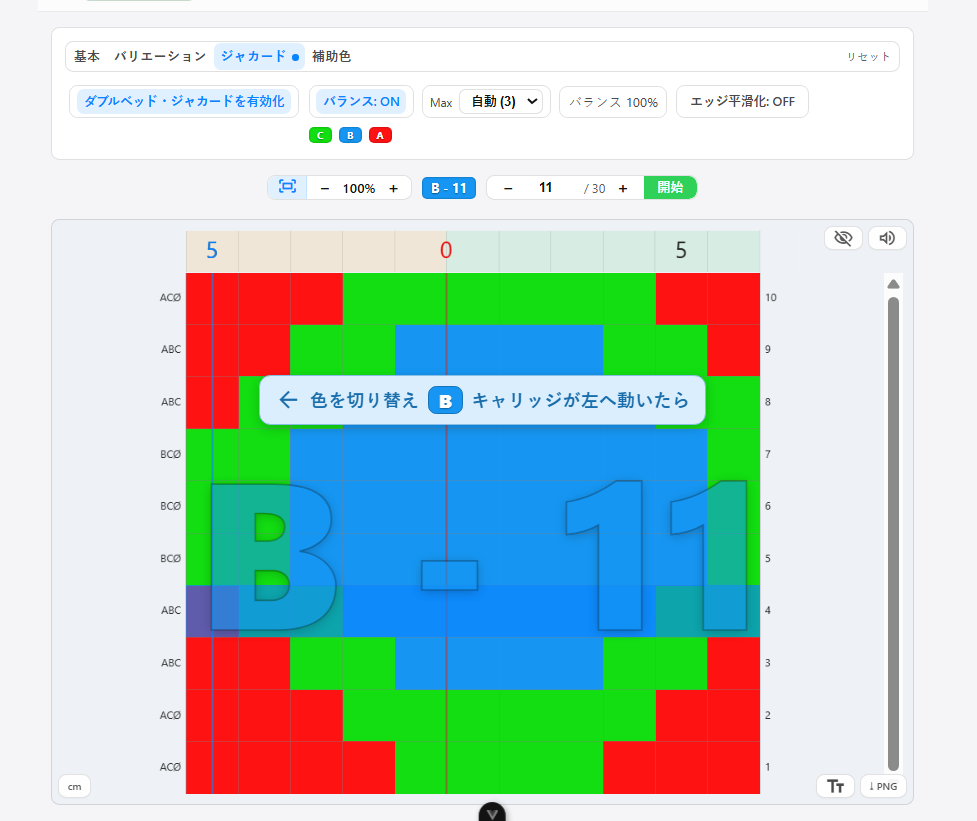Click the fit-to-screen zoom icon

287,187
